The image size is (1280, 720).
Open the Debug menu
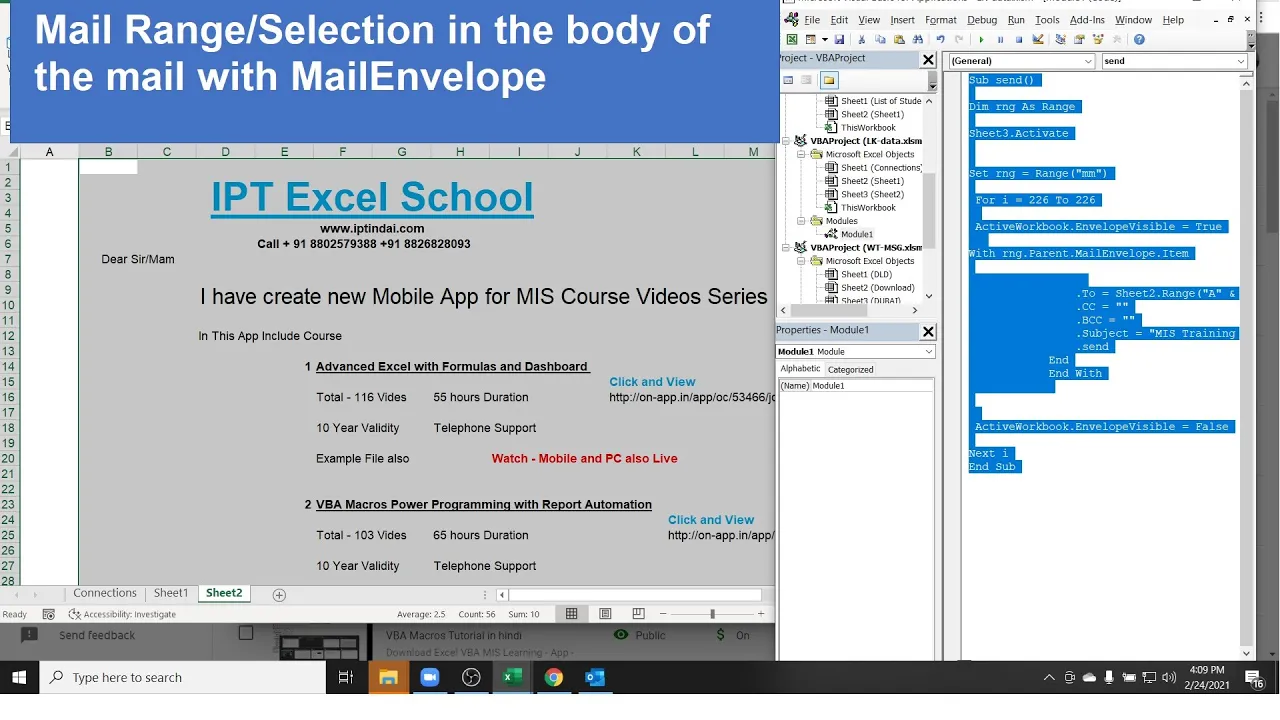point(982,20)
